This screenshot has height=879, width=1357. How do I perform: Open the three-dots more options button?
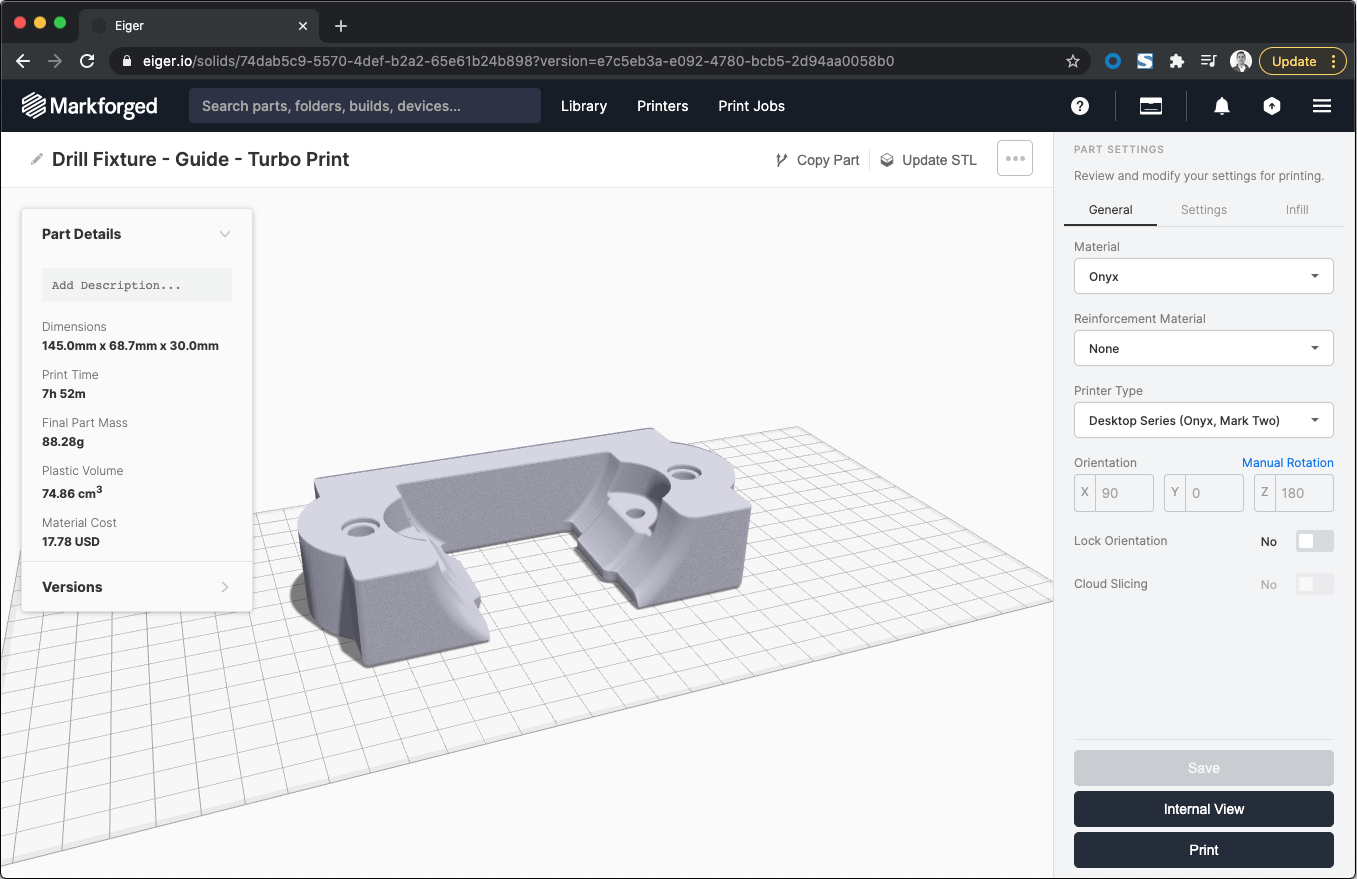pyautogui.click(x=1015, y=159)
